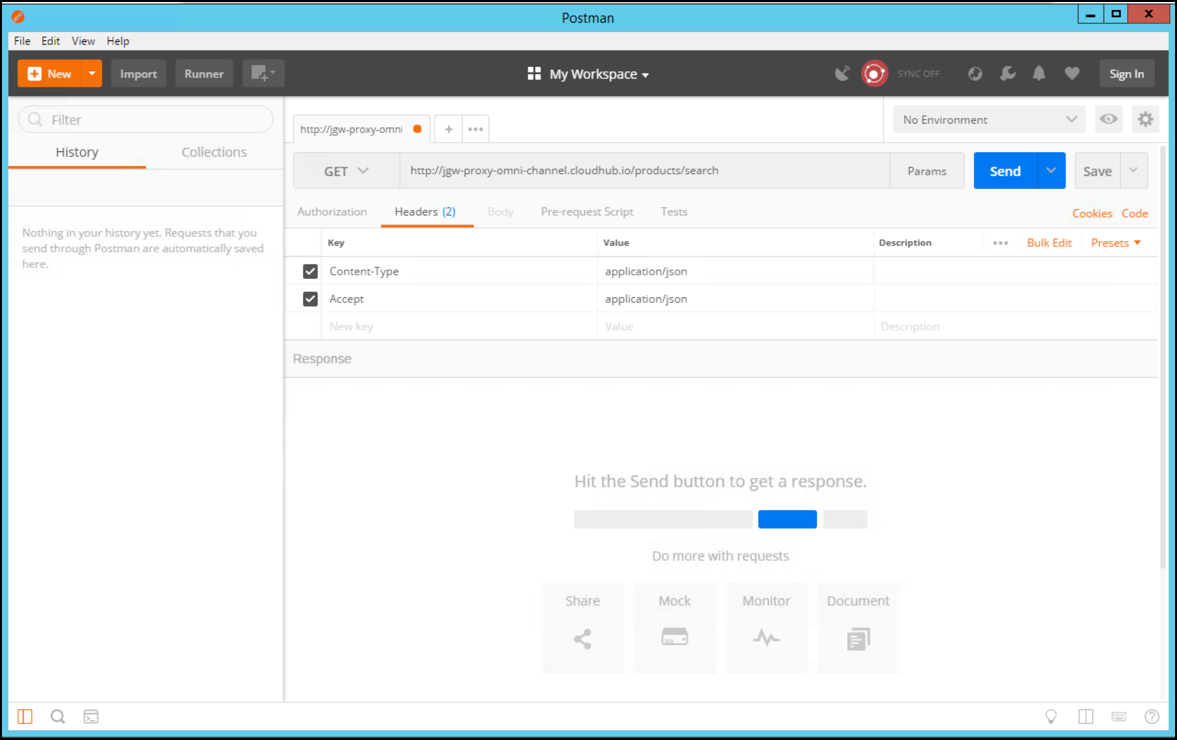Viewport: 1177px width, 740px height.
Task: Click the Bulk Edit link
Action: [1049, 243]
